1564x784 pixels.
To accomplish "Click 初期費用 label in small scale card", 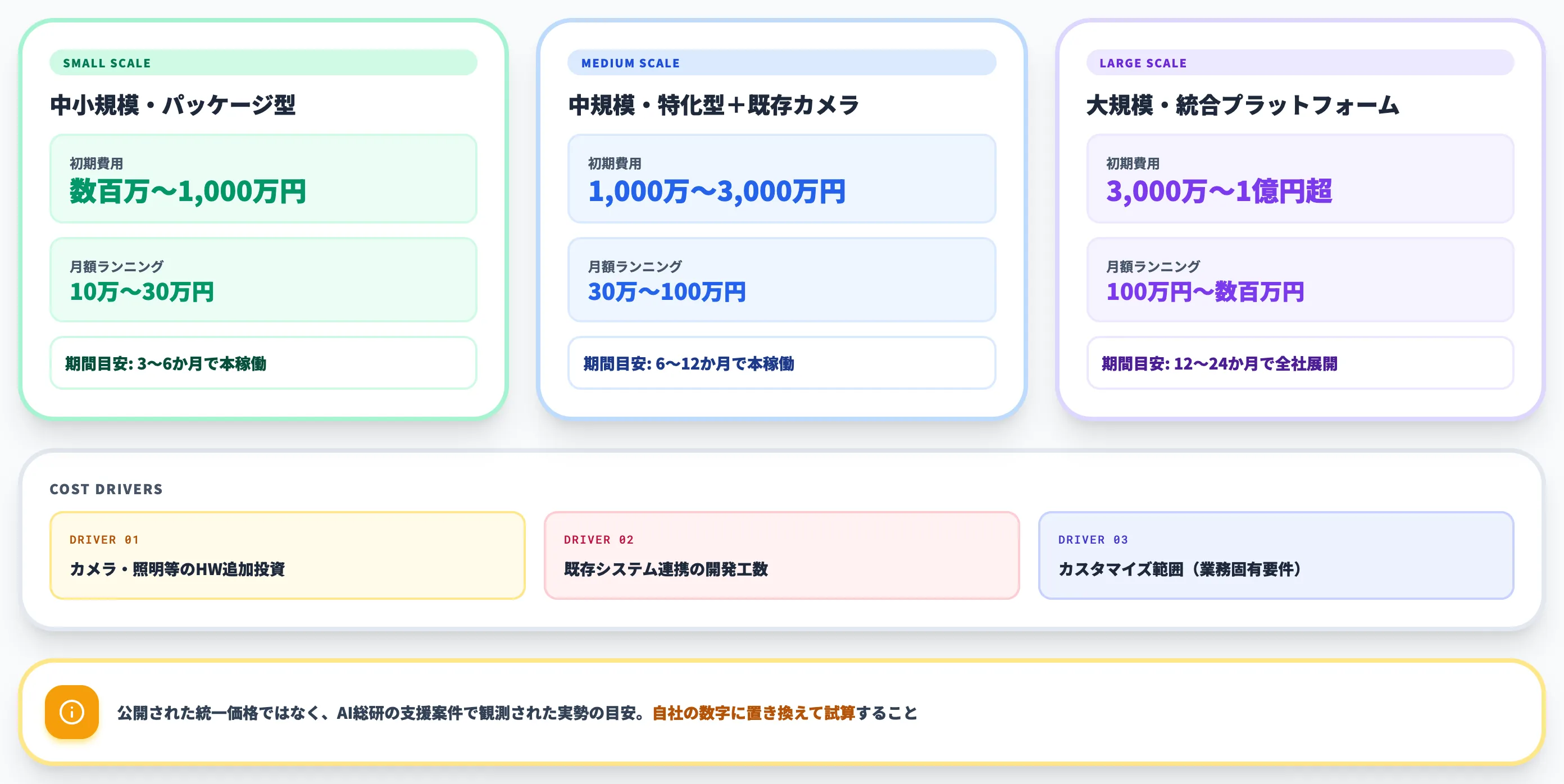I will (97, 163).
